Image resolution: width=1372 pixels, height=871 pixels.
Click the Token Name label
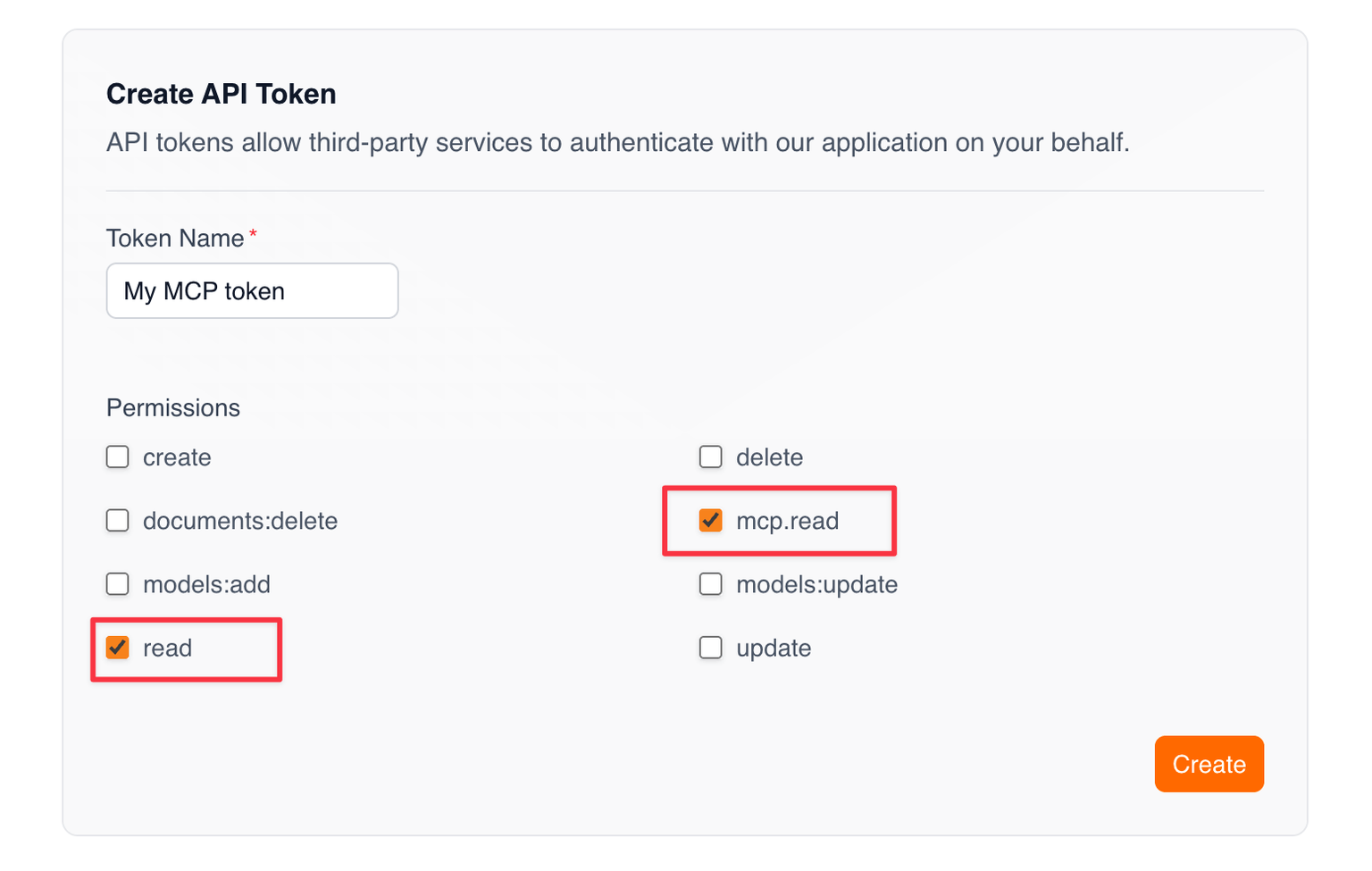174,238
